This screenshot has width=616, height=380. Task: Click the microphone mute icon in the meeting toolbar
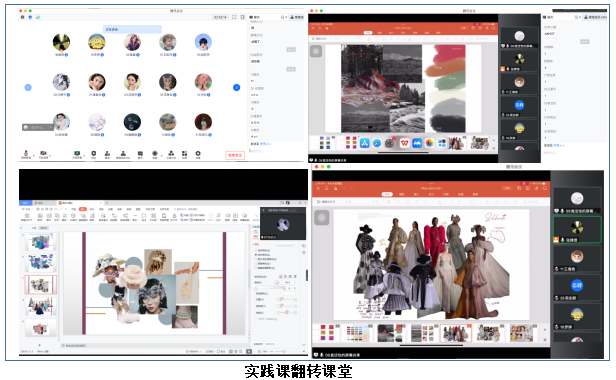[26, 153]
